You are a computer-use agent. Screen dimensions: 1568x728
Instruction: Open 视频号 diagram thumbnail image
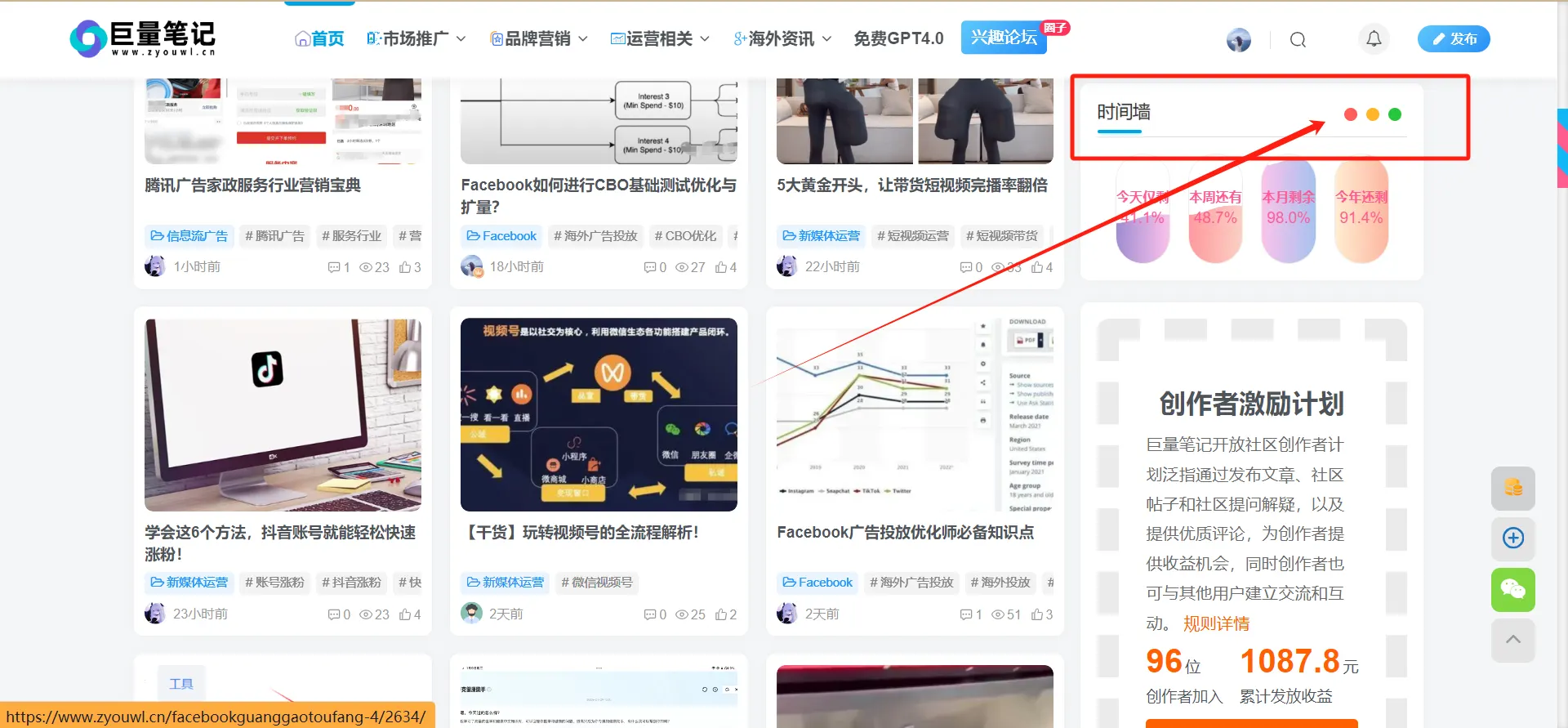click(599, 415)
